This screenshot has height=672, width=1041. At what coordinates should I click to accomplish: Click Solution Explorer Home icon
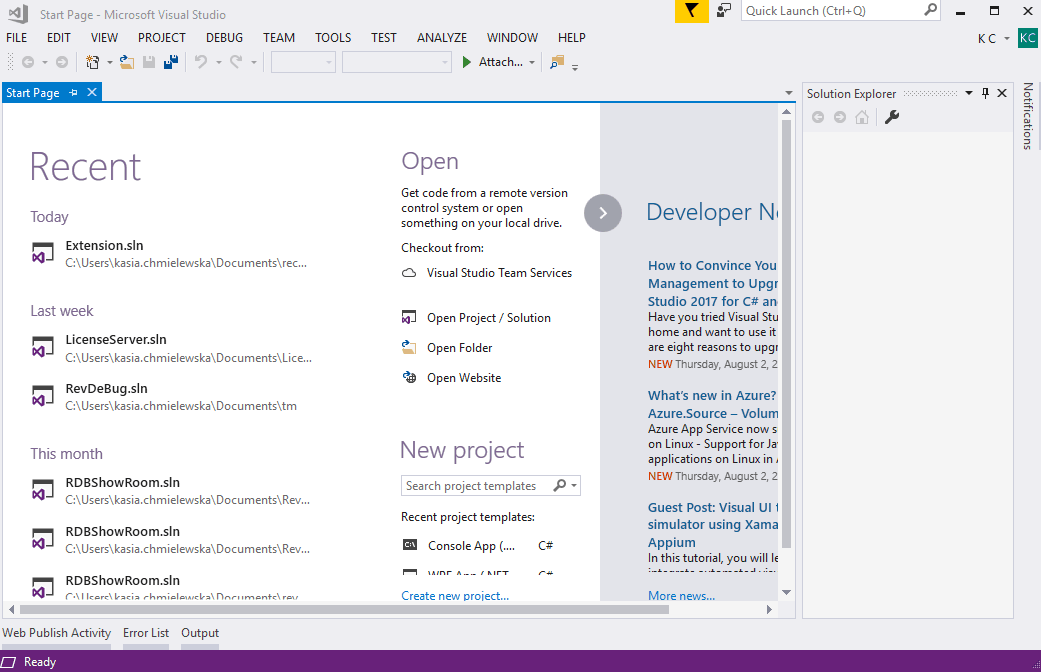tap(862, 117)
